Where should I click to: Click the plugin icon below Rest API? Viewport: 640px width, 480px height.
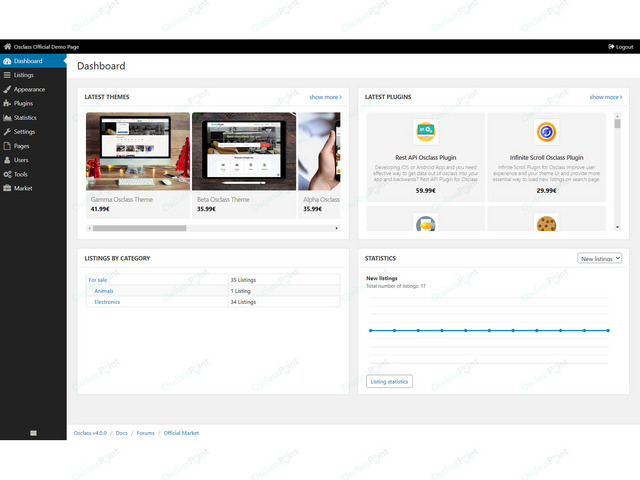pyautogui.click(x=425, y=223)
